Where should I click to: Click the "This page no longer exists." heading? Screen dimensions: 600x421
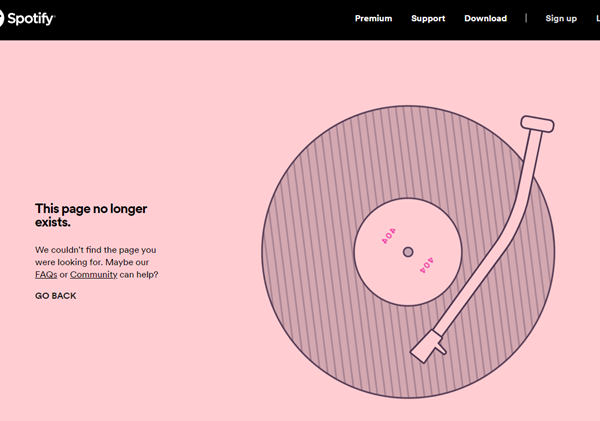pos(91,215)
